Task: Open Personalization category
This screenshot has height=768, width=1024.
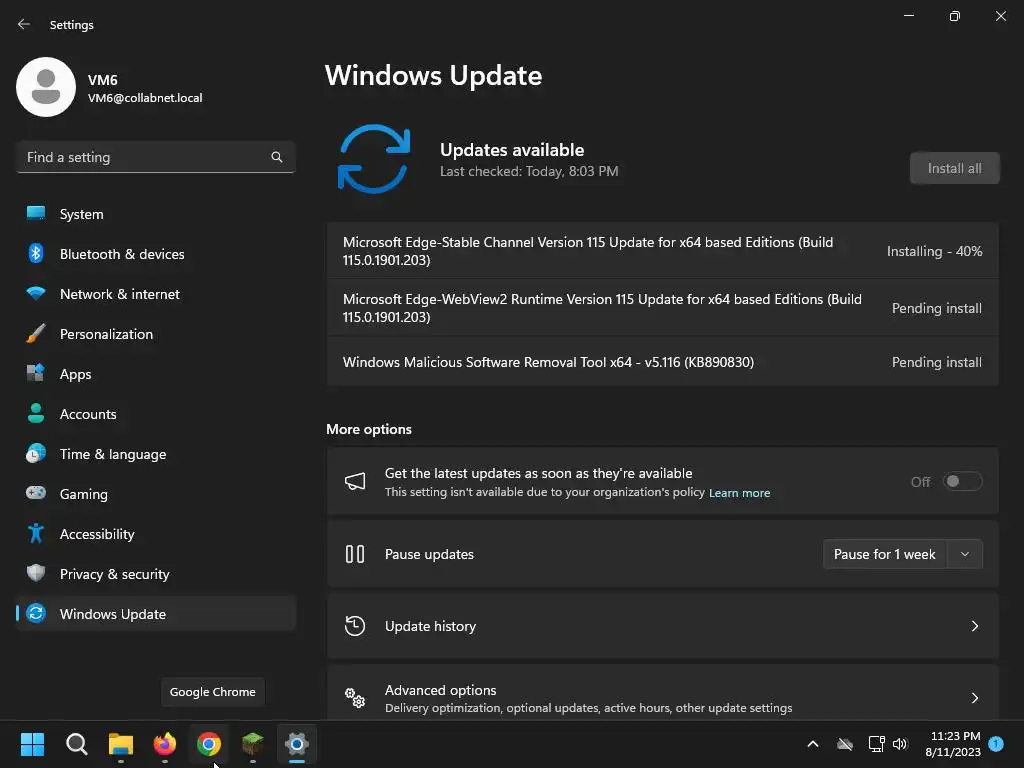Action: coord(155,334)
